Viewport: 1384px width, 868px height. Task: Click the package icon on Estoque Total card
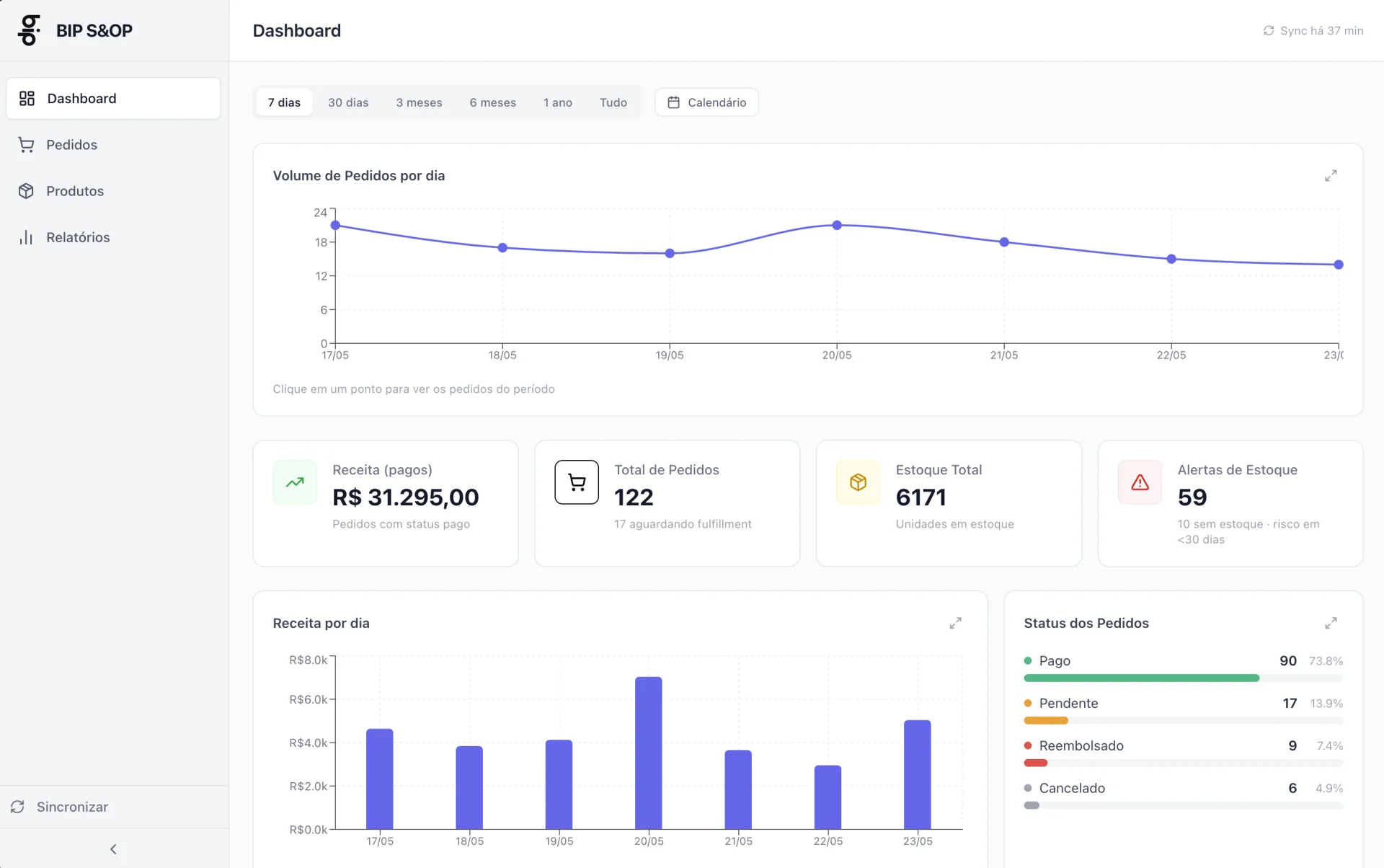(x=858, y=482)
